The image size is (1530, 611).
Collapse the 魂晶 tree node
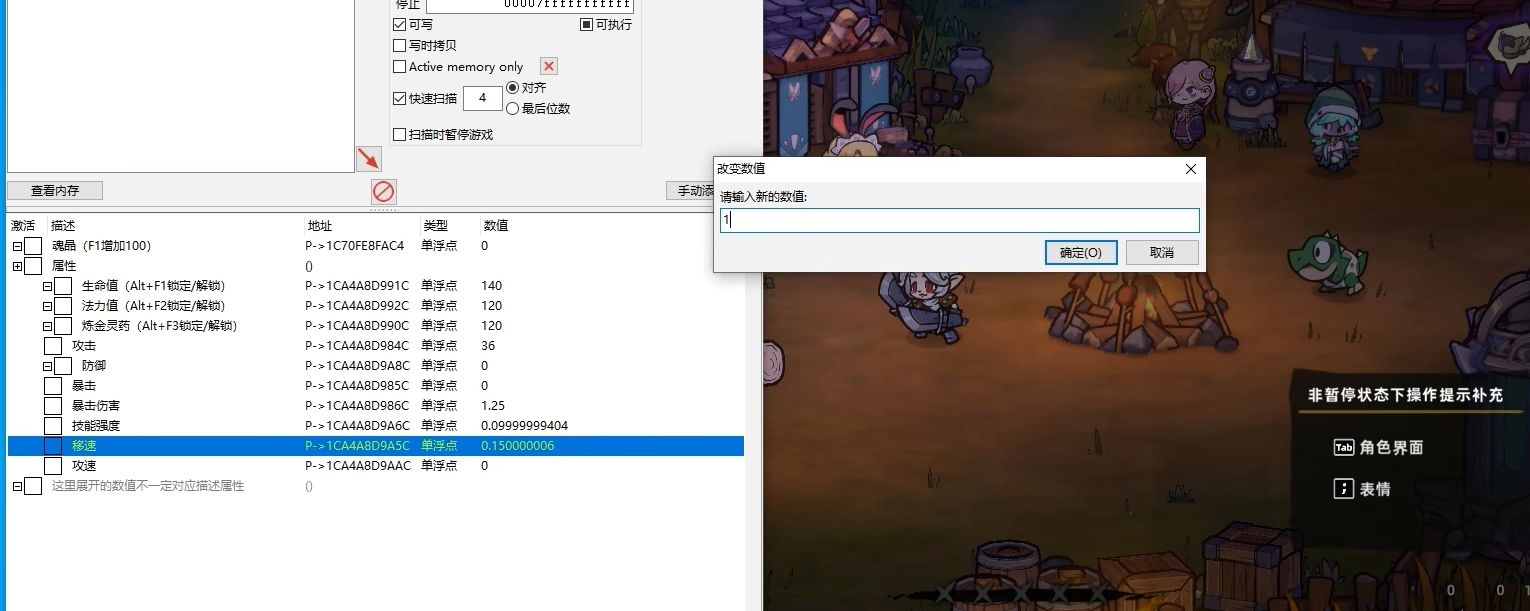pos(17,246)
